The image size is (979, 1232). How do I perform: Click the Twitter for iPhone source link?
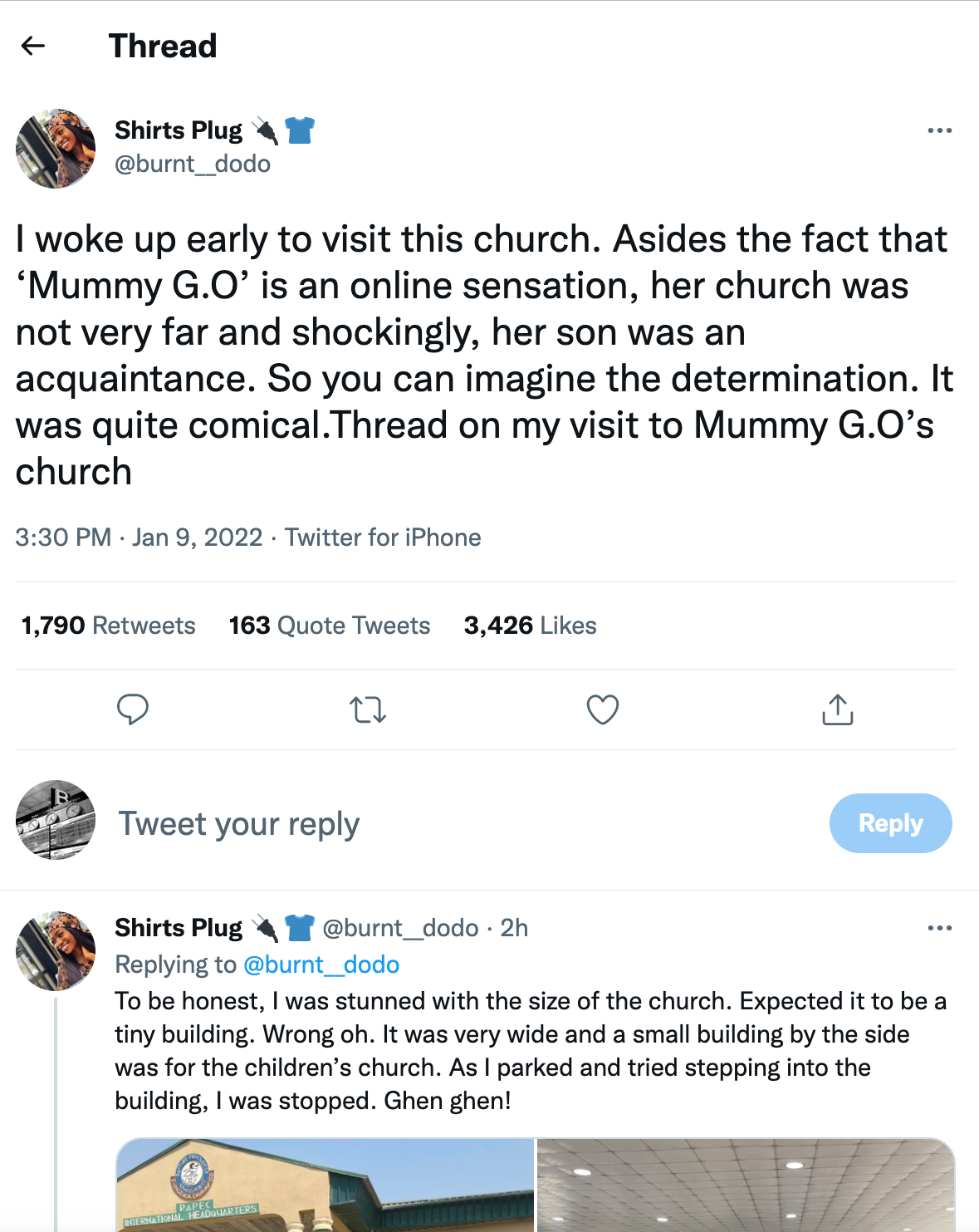pyautogui.click(x=383, y=537)
